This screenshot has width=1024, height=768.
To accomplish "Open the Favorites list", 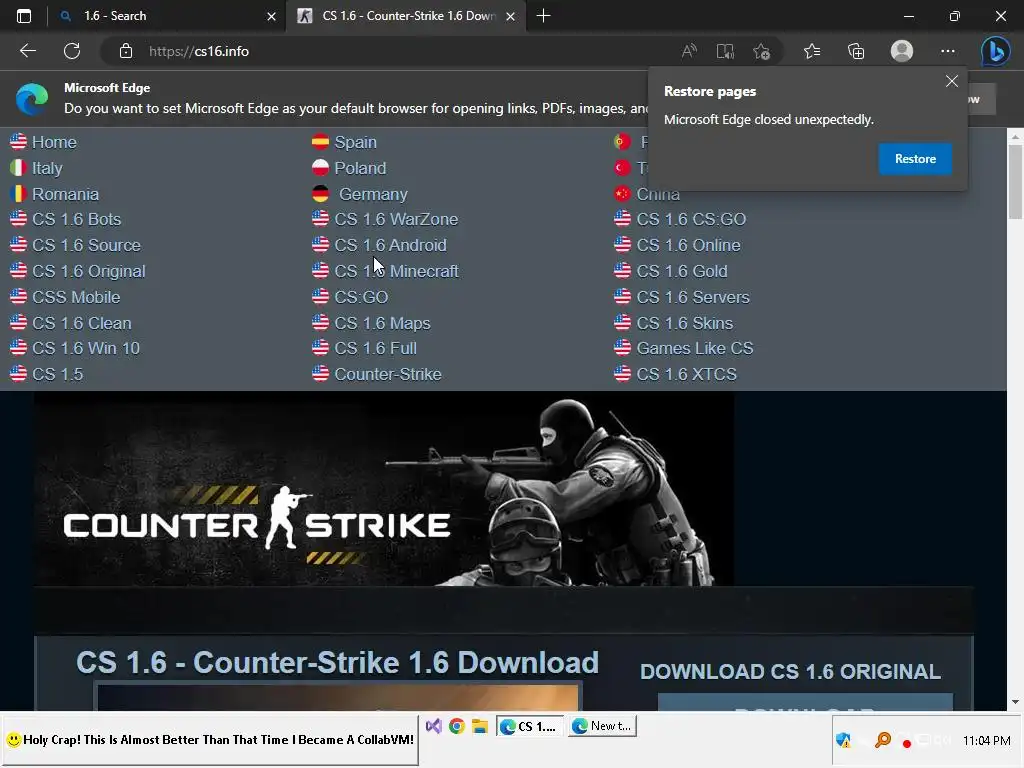I will (x=812, y=51).
